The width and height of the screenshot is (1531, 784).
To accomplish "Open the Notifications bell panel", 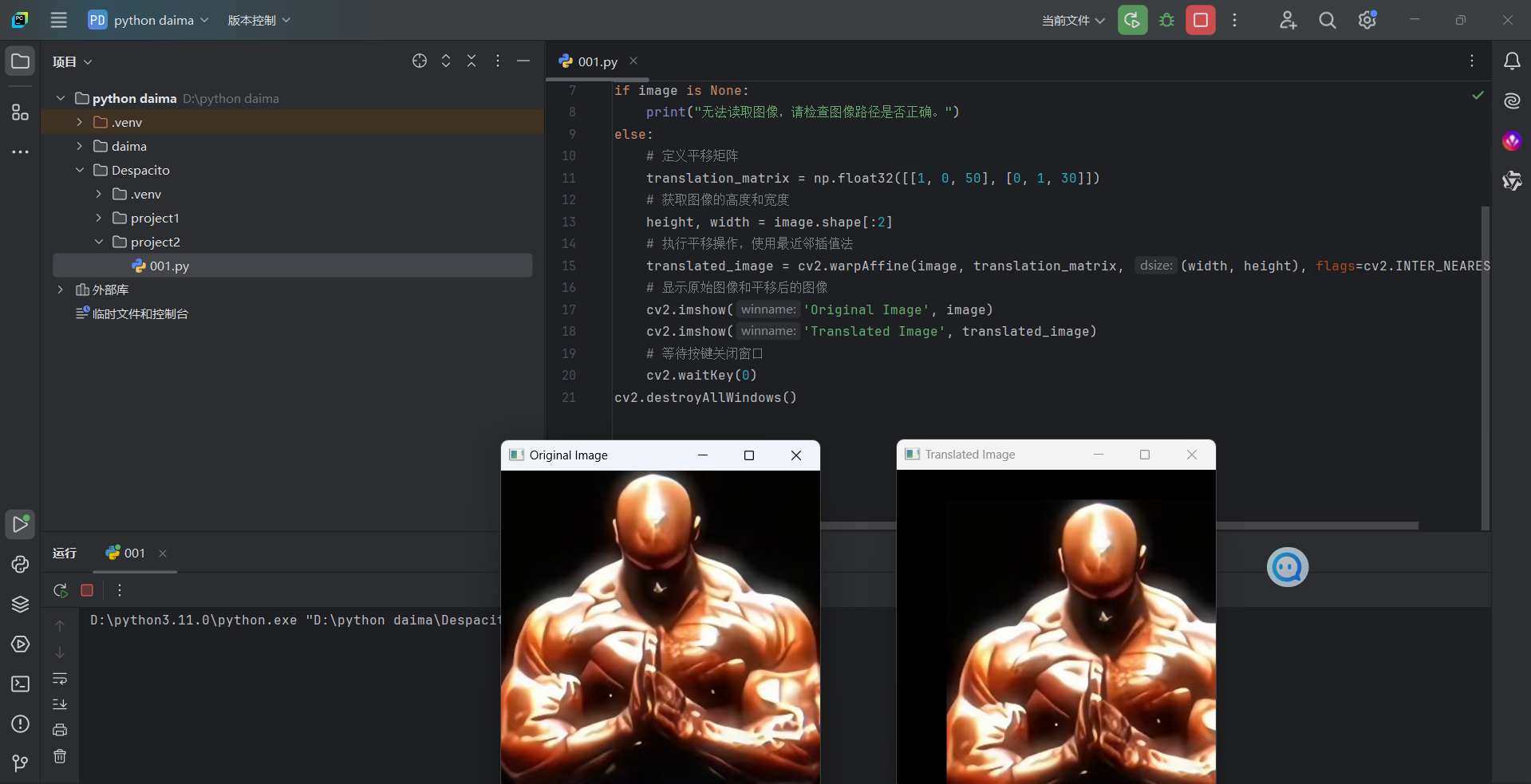I will [x=1512, y=61].
